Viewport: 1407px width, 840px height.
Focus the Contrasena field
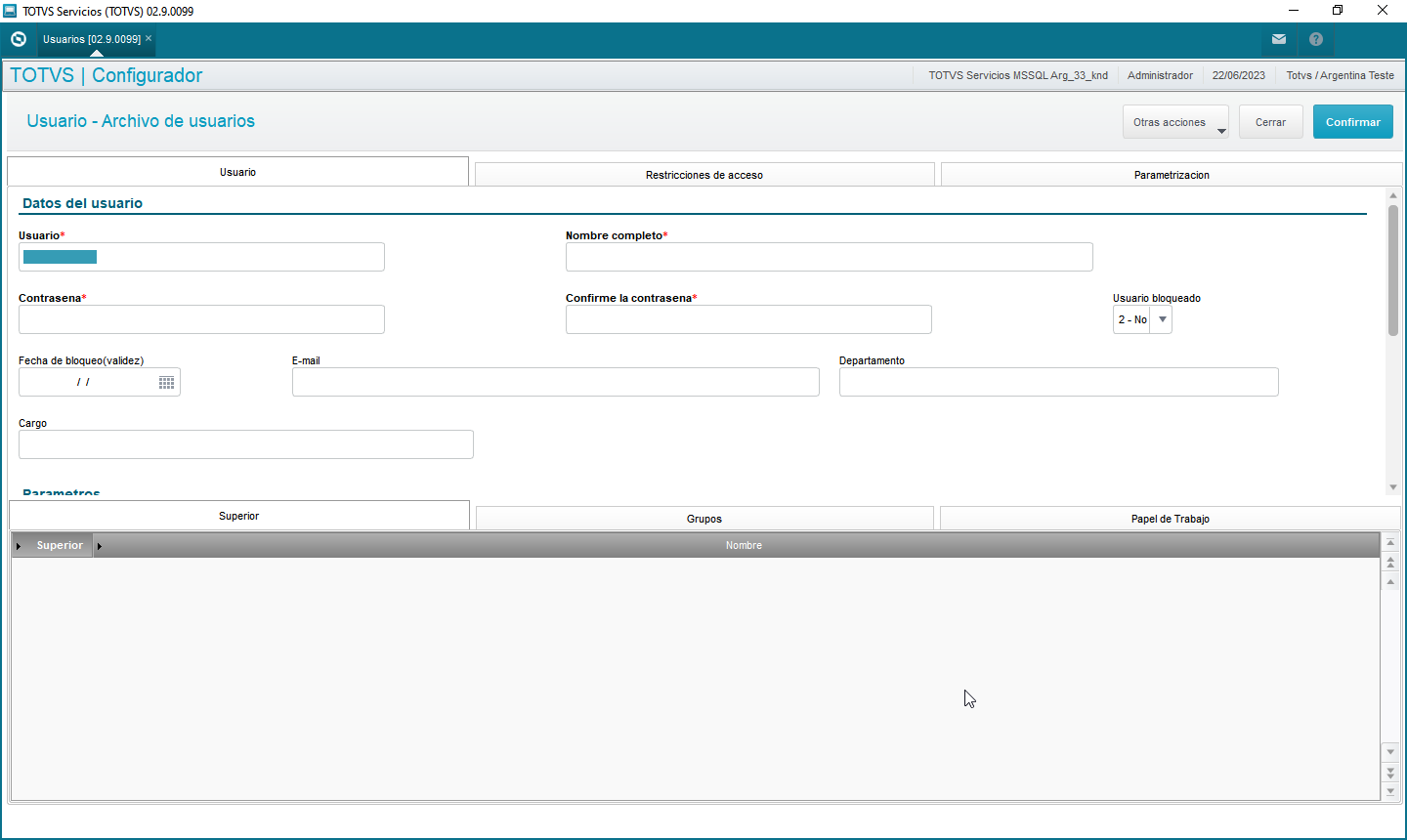pyautogui.click(x=201, y=319)
